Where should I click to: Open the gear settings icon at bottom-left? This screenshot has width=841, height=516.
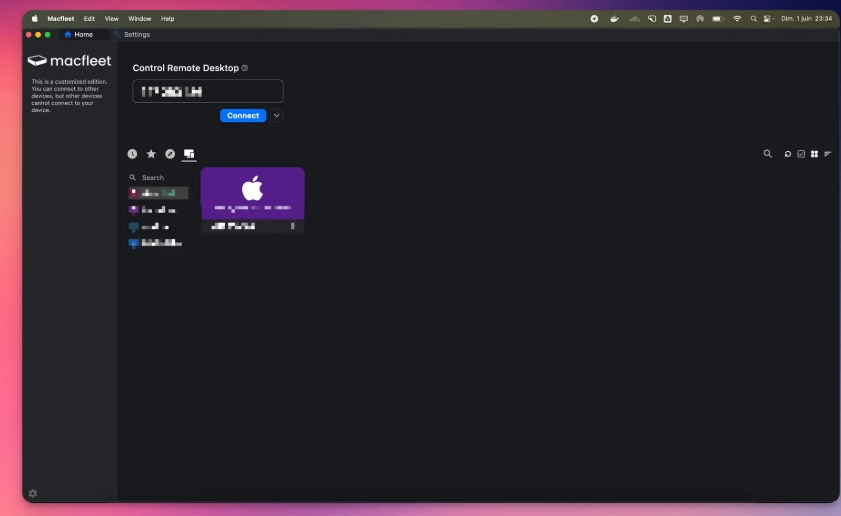pyautogui.click(x=33, y=493)
